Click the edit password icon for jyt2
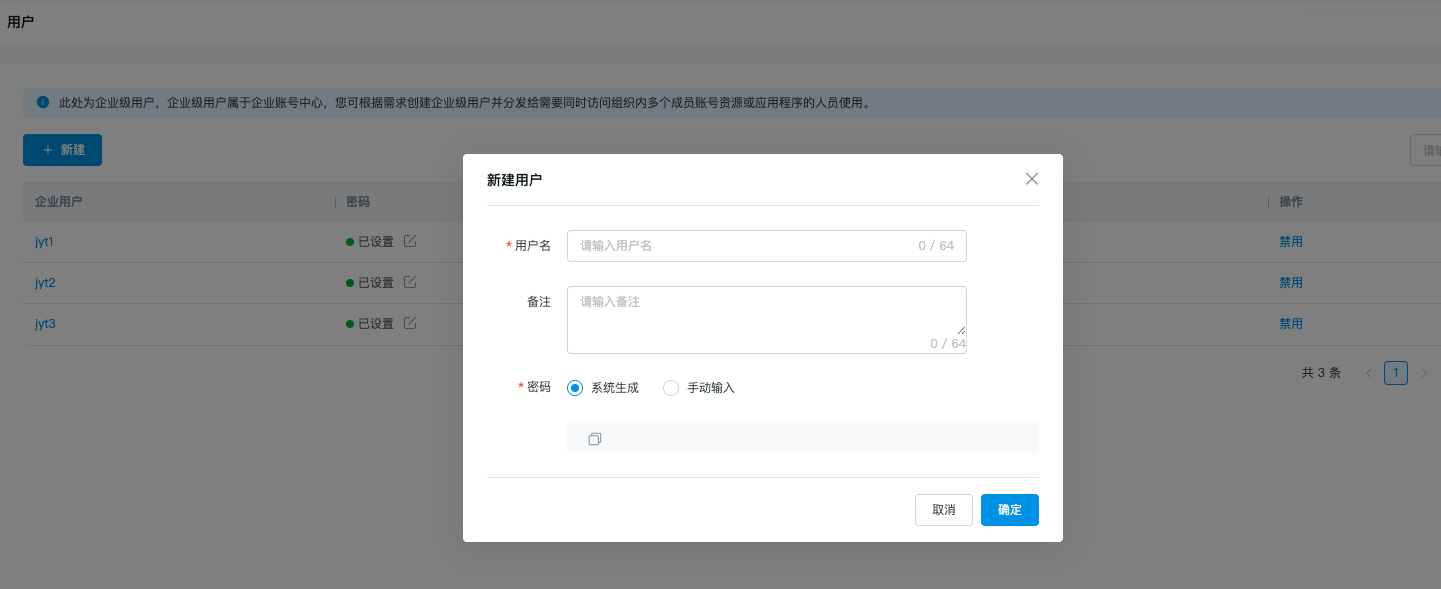The image size is (1441, 589). coord(410,282)
